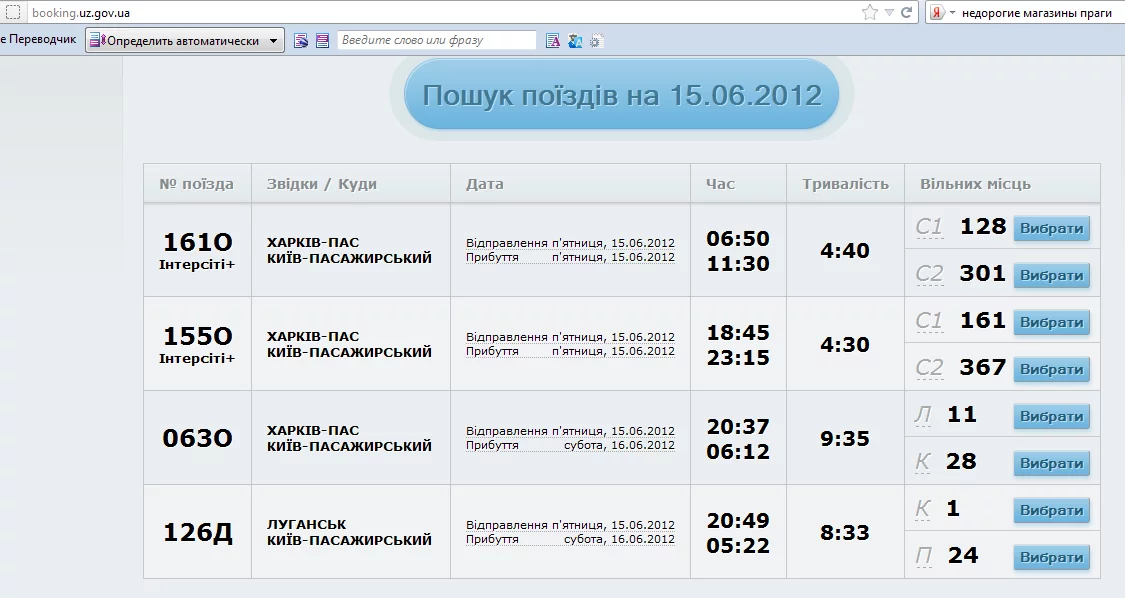
Task: Click duration 4:40
Action: (845, 251)
